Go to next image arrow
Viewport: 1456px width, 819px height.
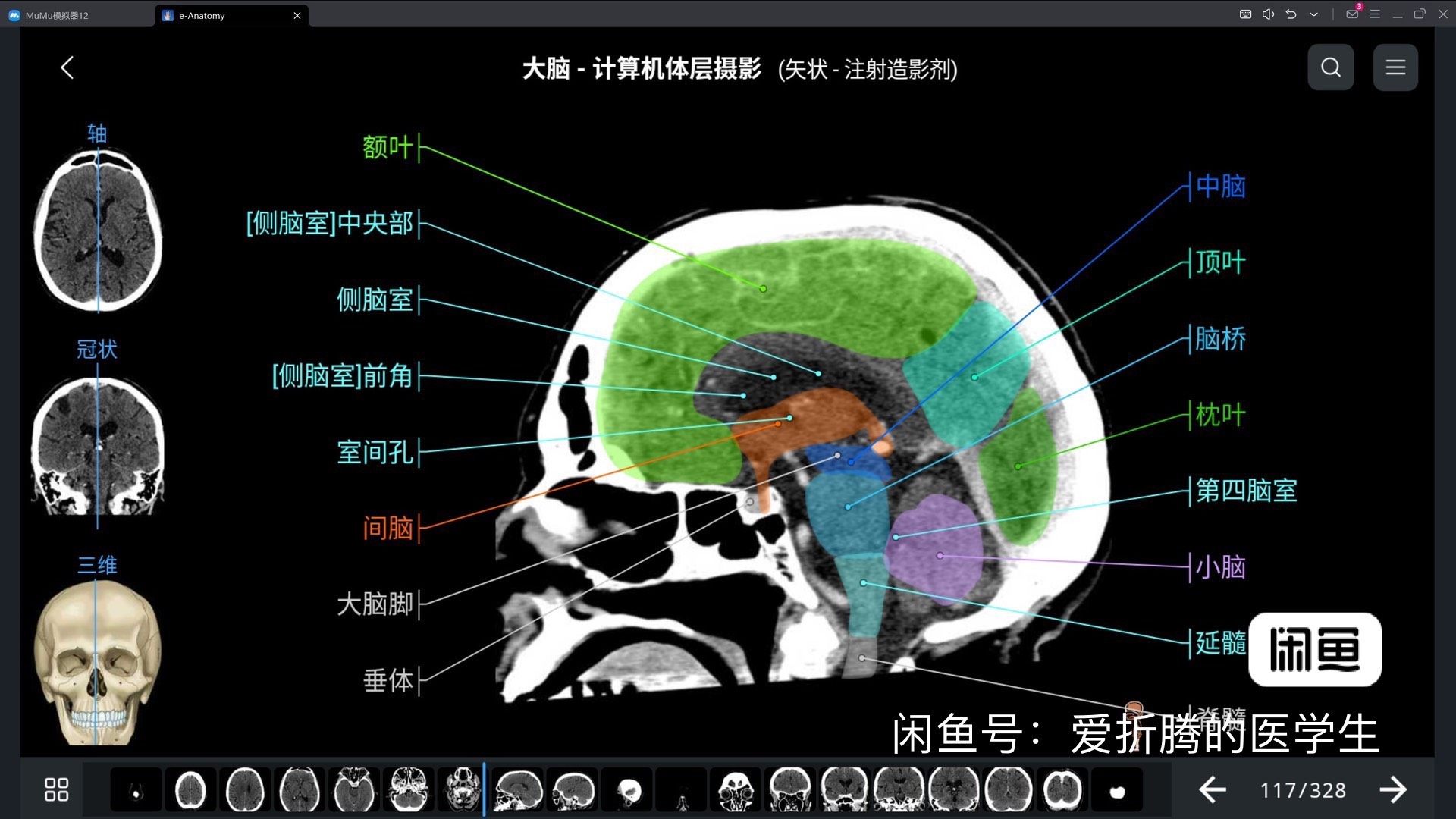click(x=1392, y=790)
